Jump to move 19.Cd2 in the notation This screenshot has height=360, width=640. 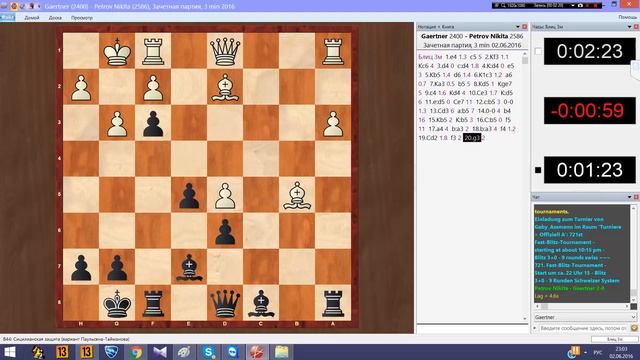[x=427, y=138]
